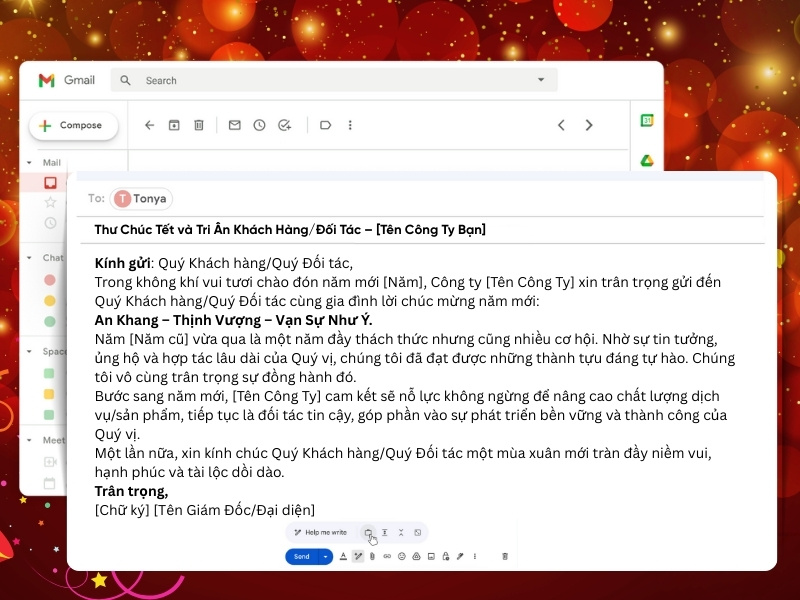Click the attach files paperclip icon
The height and width of the screenshot is (600, 800).
pos(372,556)
